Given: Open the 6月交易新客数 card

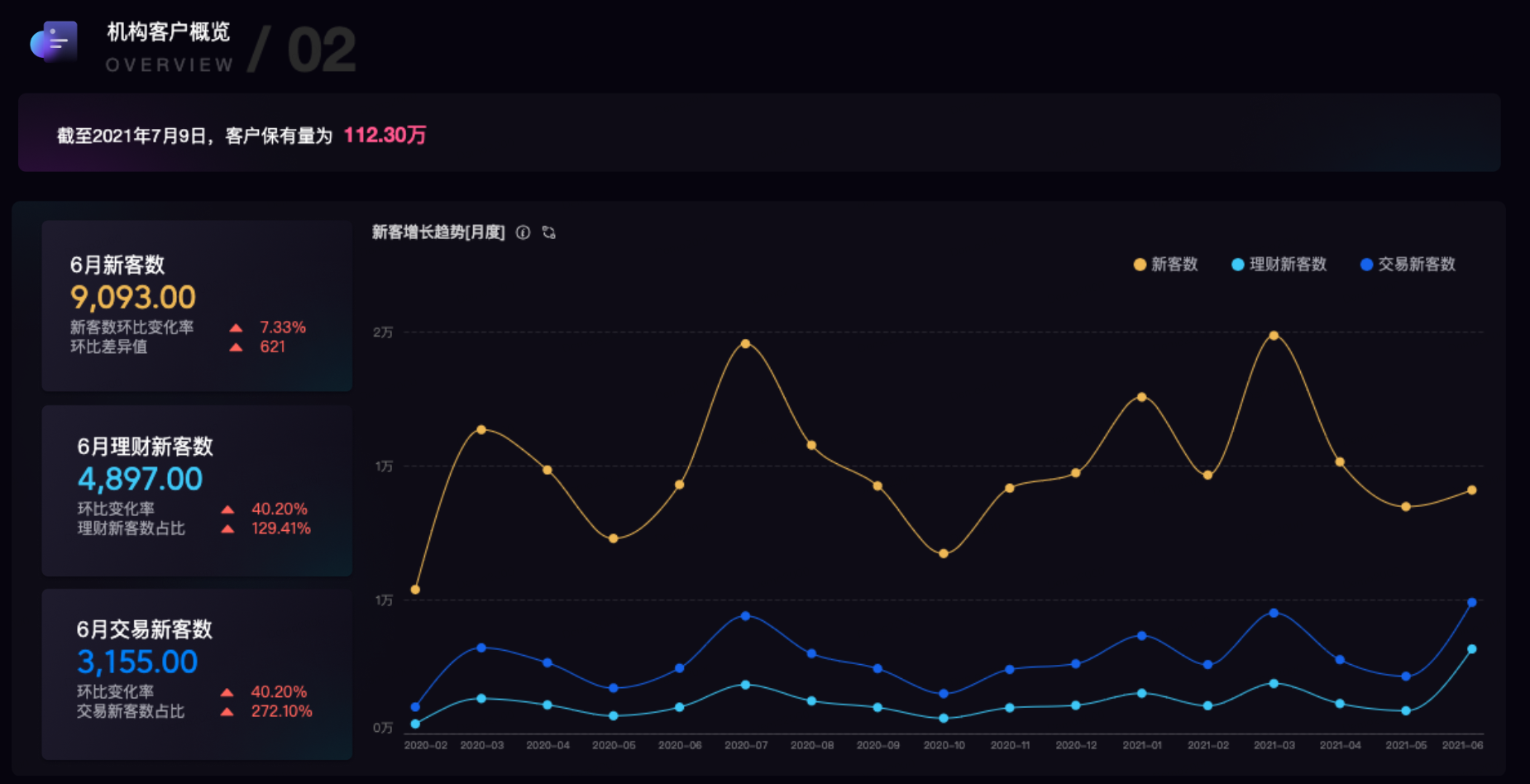Looking at the screenshot, I should pyautogui.click(x=197, y=674).
